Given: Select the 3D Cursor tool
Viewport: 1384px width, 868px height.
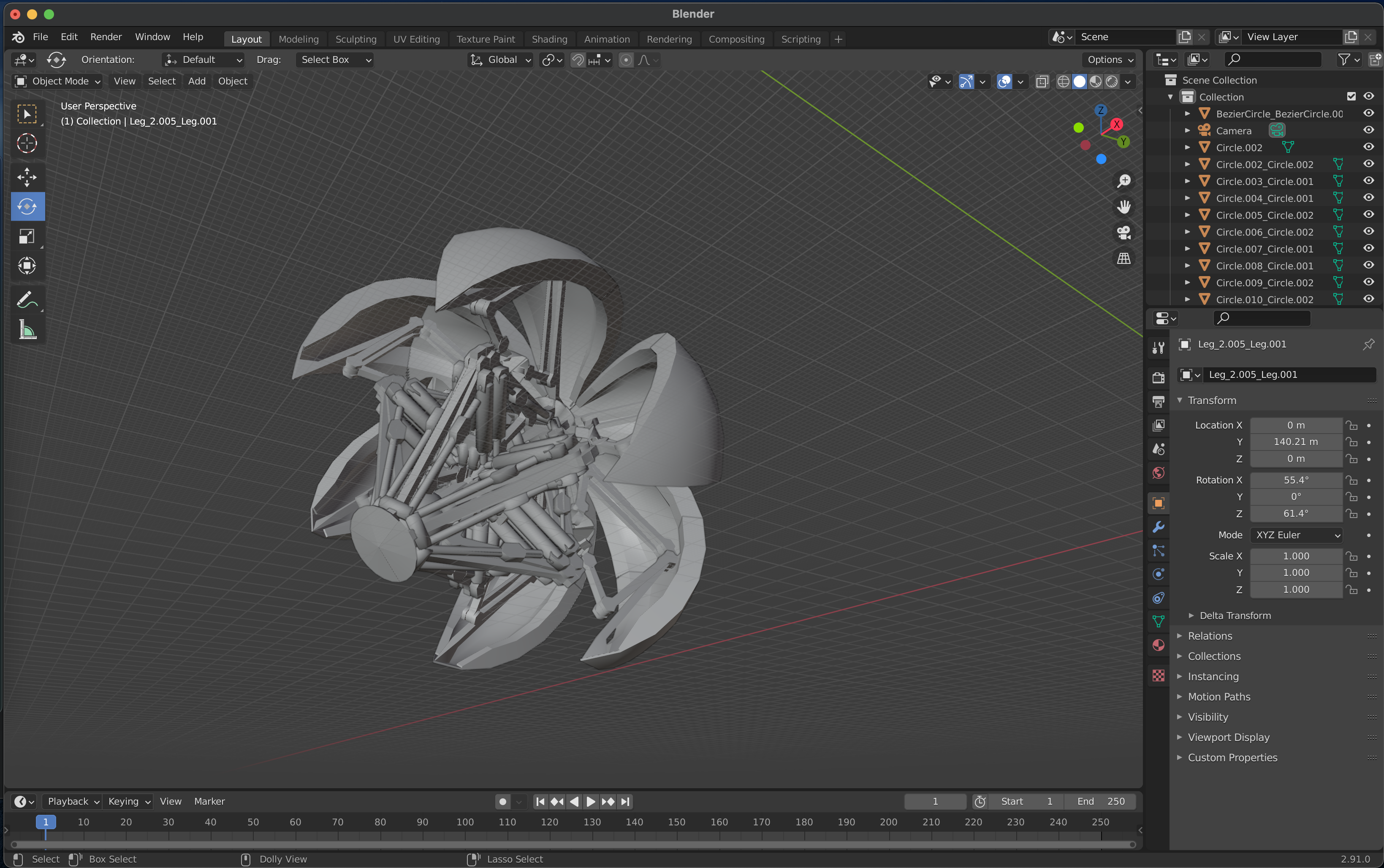Looking at the screenshot, I should click(27, 143).
